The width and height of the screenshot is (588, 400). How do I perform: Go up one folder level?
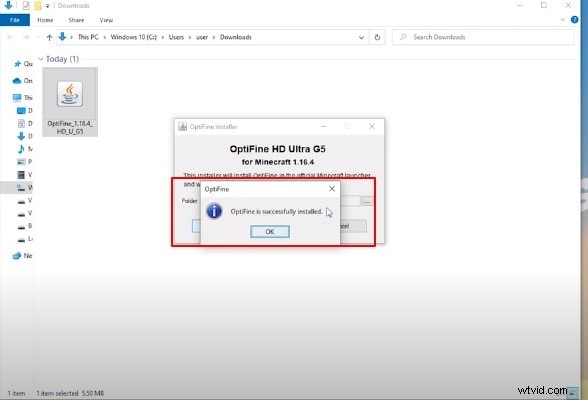coord(50,37)
